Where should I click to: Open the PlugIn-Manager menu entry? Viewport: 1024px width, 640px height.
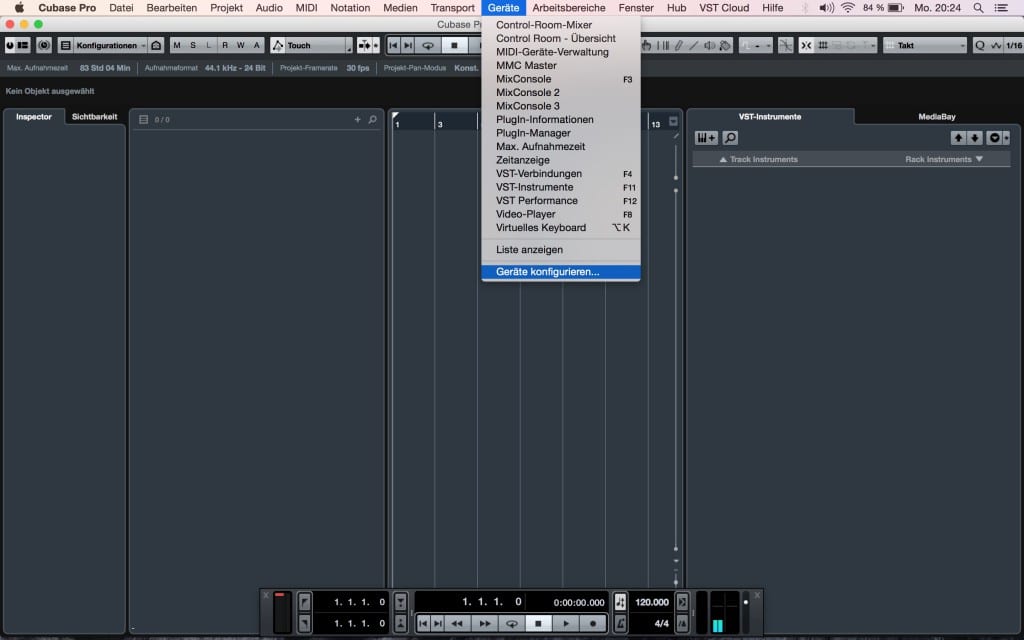[560, 133]
